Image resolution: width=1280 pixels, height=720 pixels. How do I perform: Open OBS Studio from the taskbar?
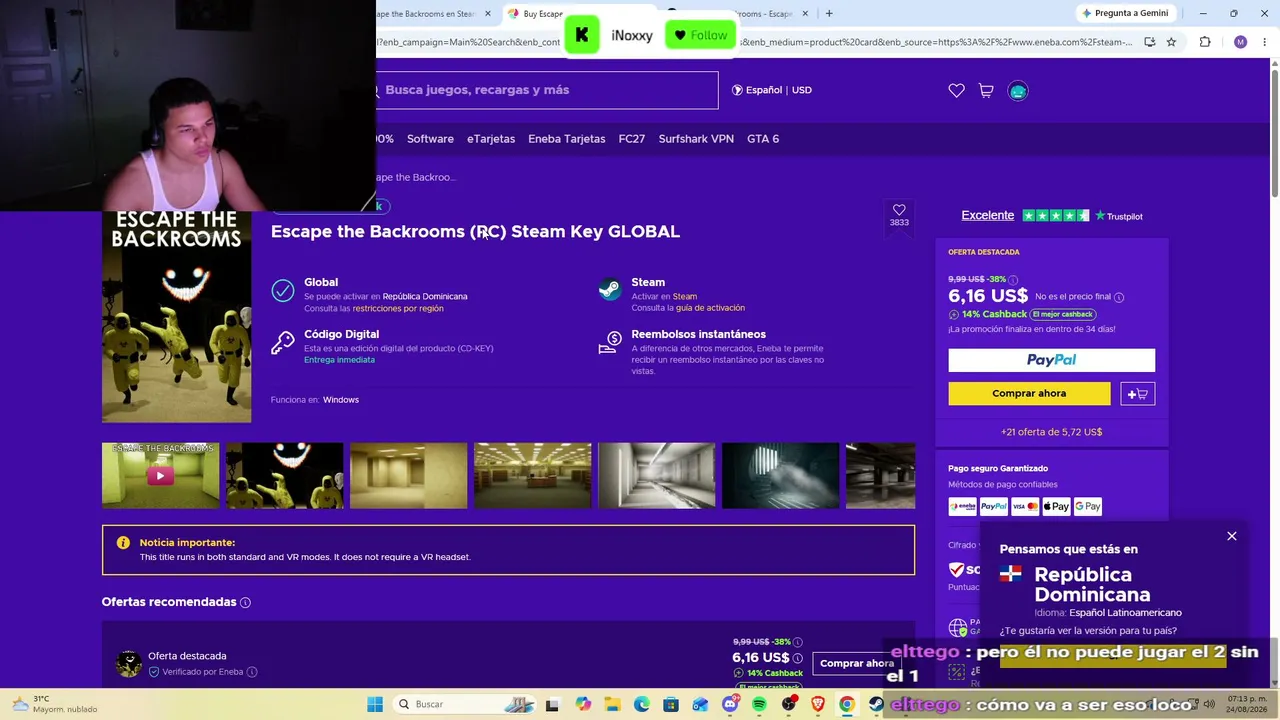(789, 704)
